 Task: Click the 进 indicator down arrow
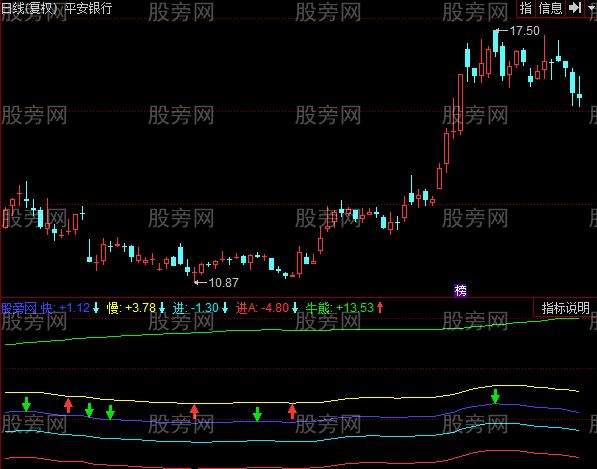[225, 307]
